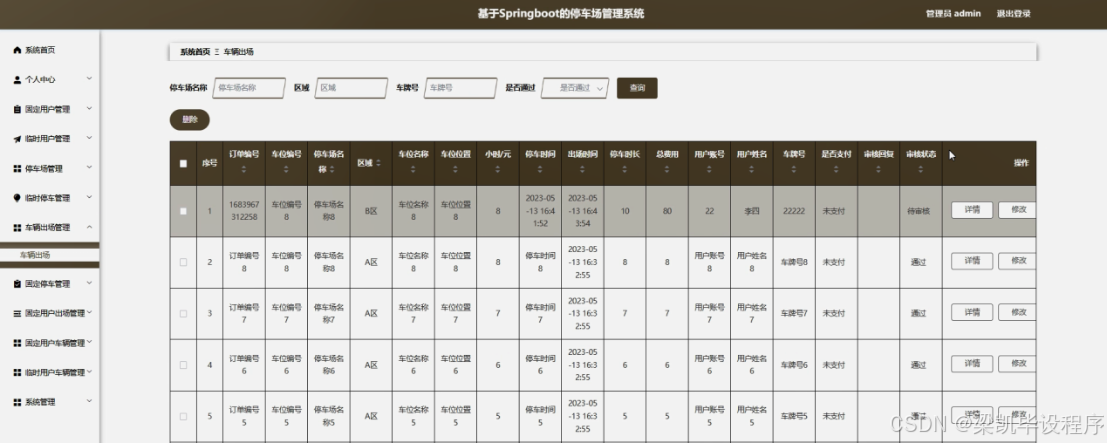The width and height of the screenshot is (1108, 444).
Task: Click the grid icon for 停车场管理
Action: pyautogui.click(x=18, y=169)
